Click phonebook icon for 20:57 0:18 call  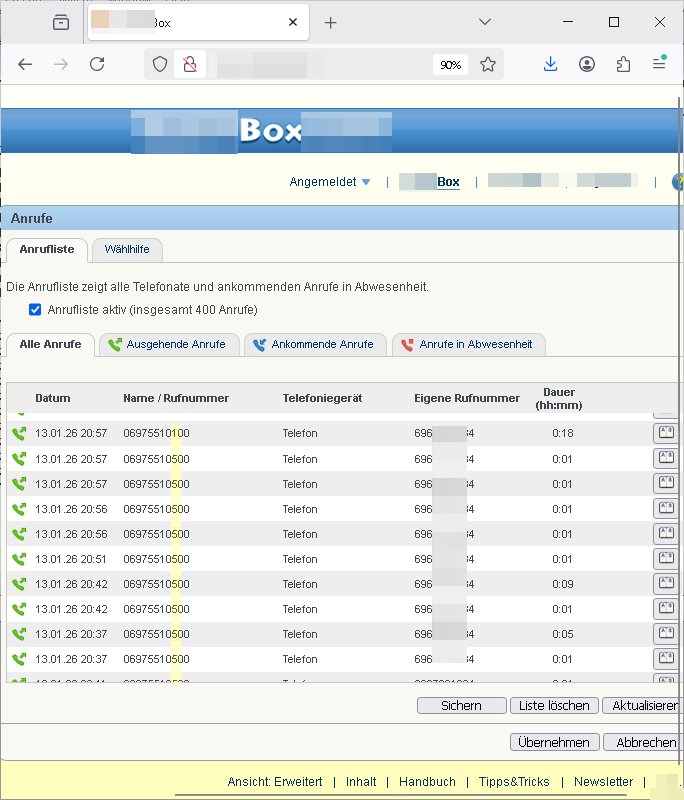[664, 433]
